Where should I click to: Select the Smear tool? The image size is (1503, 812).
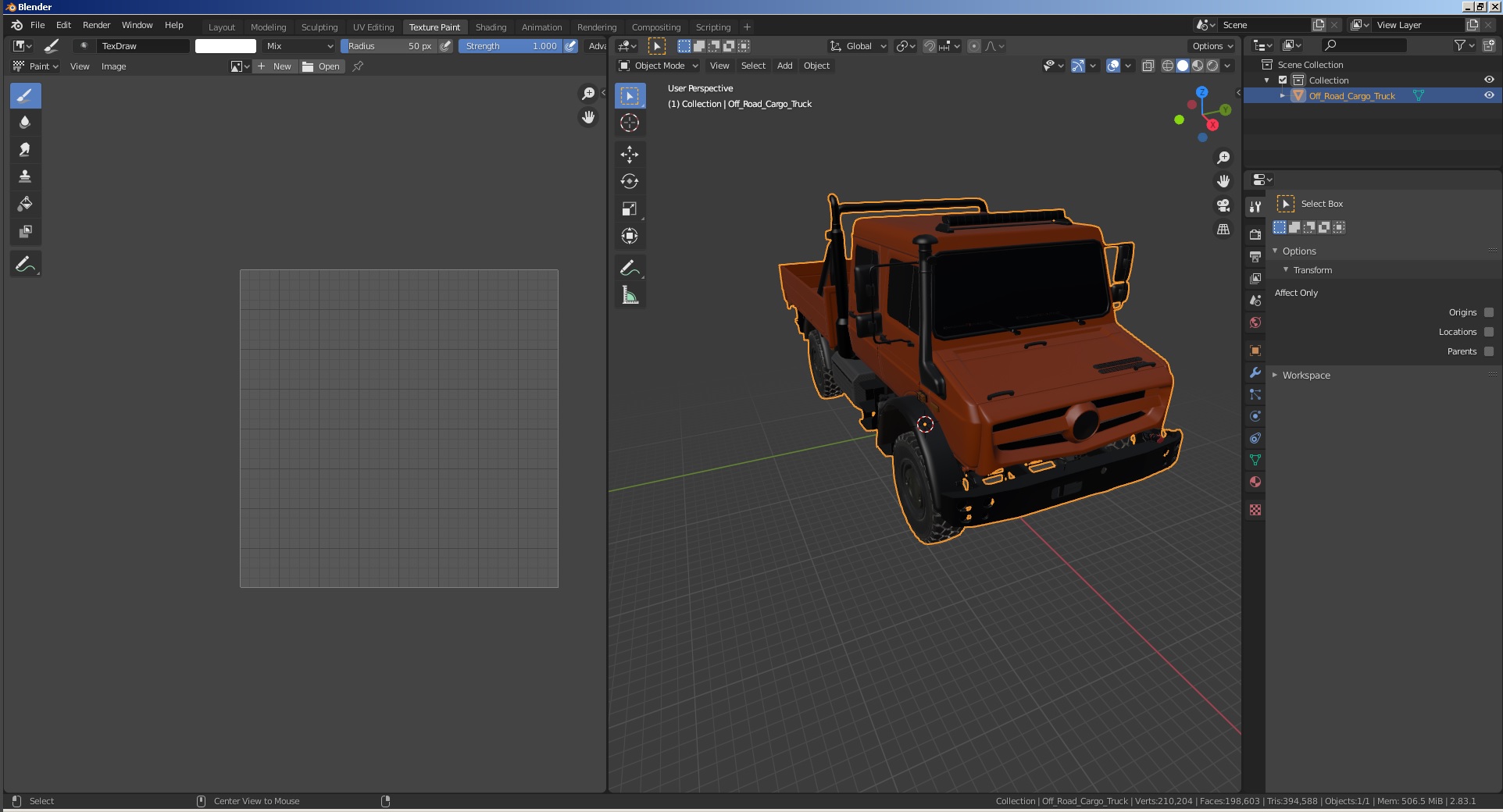[25, 150]
